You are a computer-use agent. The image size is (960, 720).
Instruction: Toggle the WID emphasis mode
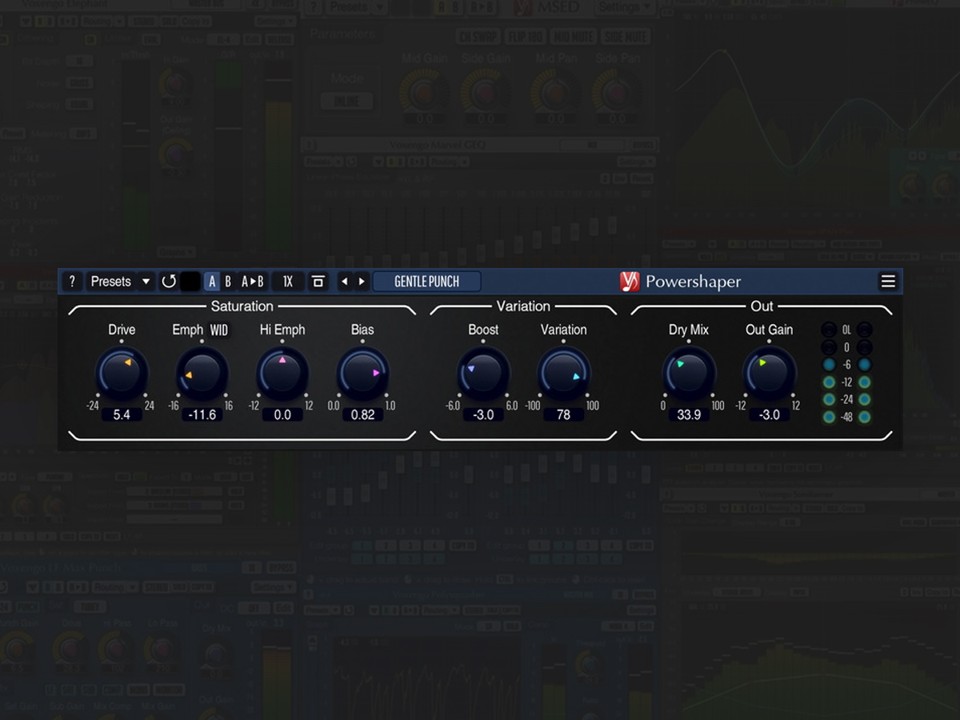[x=219, y=331]
